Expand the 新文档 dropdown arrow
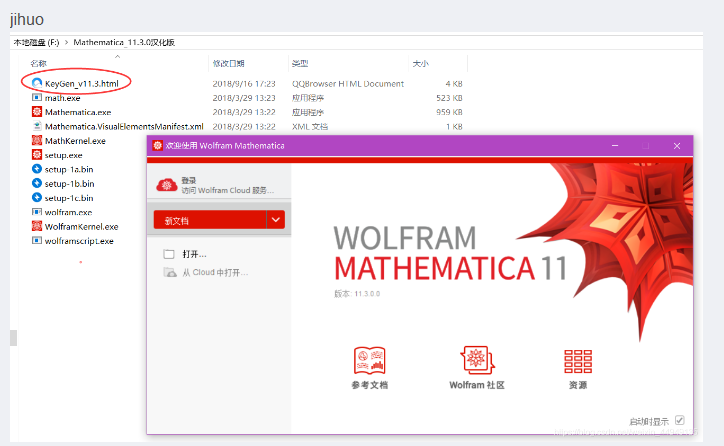The image size is (724, 446). (x=276, y=220)
